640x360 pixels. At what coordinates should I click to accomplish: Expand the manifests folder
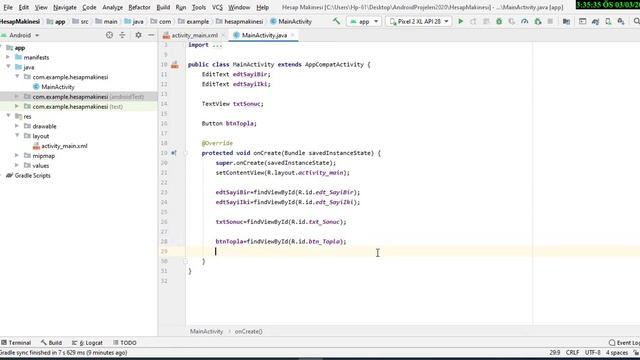pos(8,57)
